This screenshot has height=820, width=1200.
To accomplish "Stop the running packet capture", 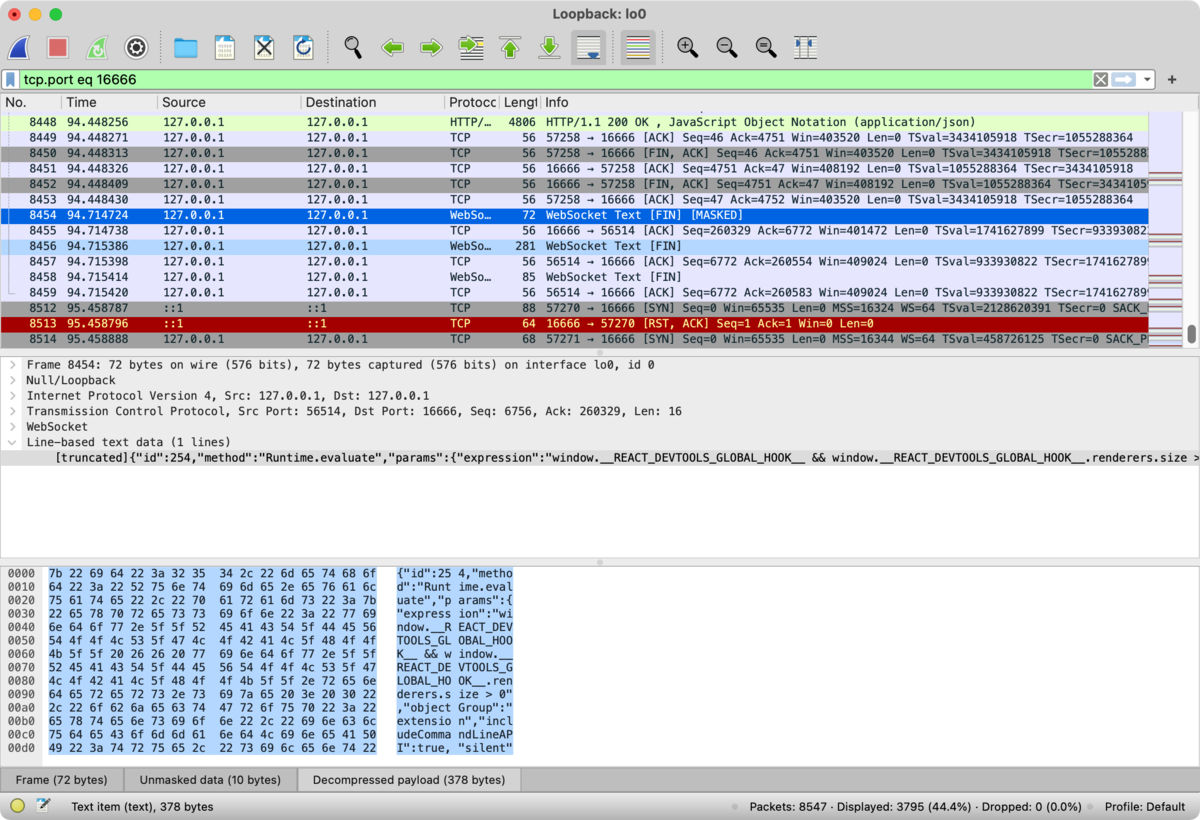I will click(58, 47).
